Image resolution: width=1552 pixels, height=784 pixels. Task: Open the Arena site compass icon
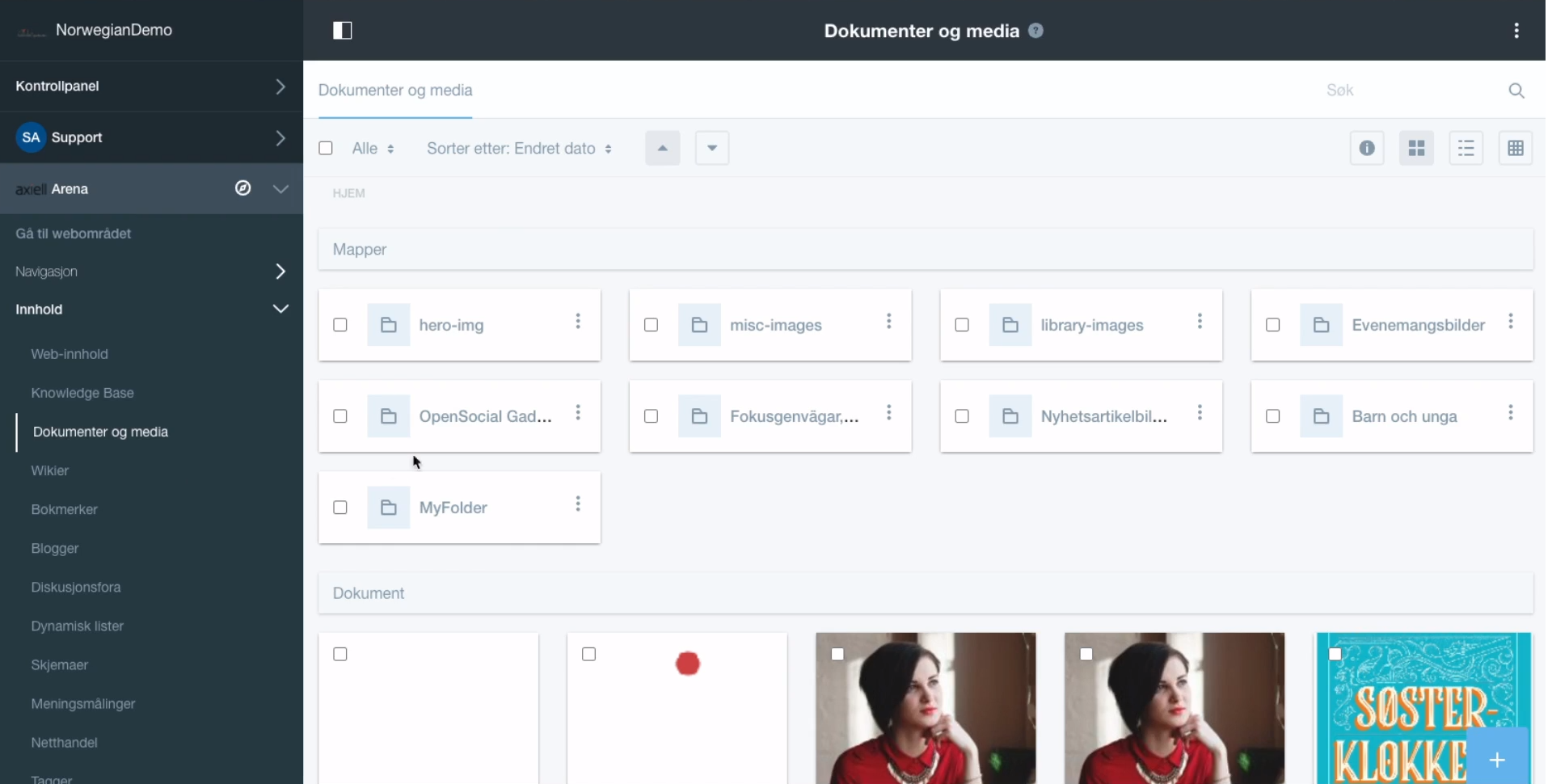(242, 188)
